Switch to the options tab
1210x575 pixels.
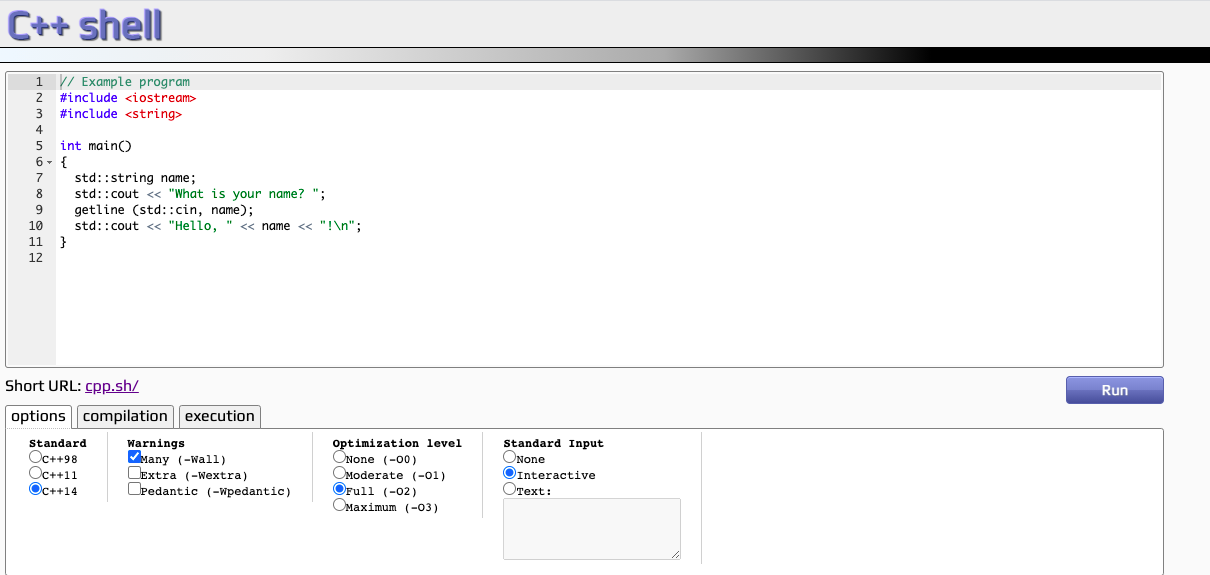[x=38, y=416]
